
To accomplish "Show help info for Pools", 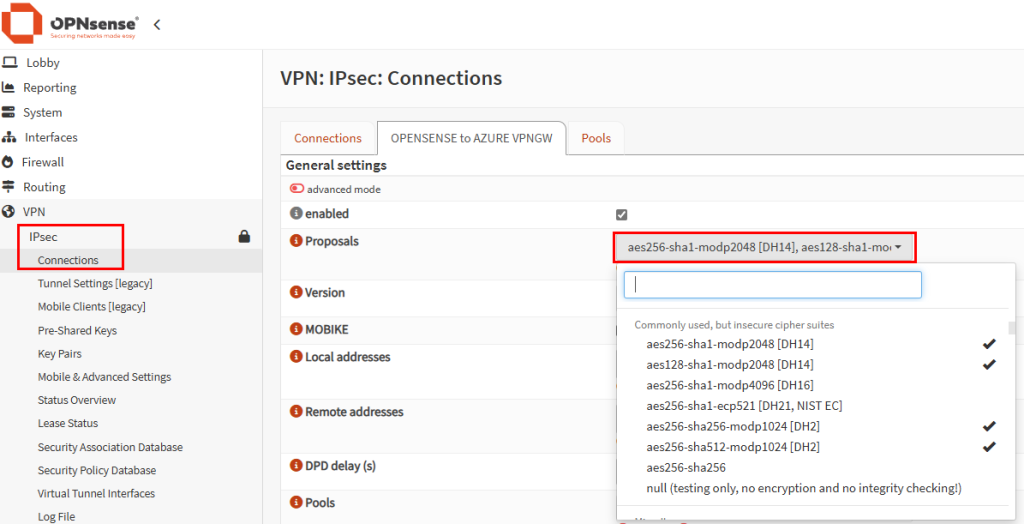I will coord(296,502).
